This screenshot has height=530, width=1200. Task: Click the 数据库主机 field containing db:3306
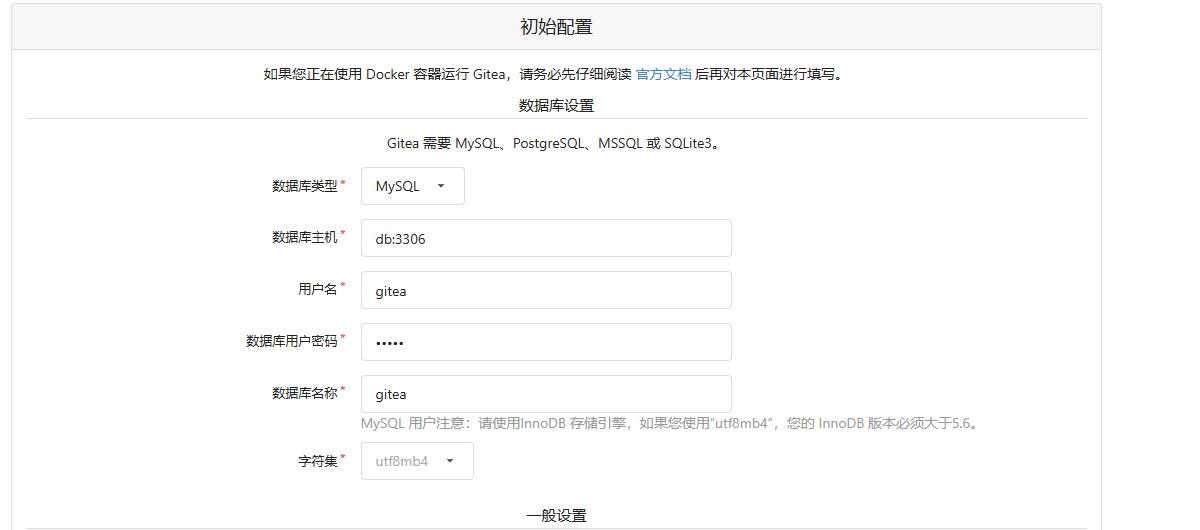[x=546, y=238]
